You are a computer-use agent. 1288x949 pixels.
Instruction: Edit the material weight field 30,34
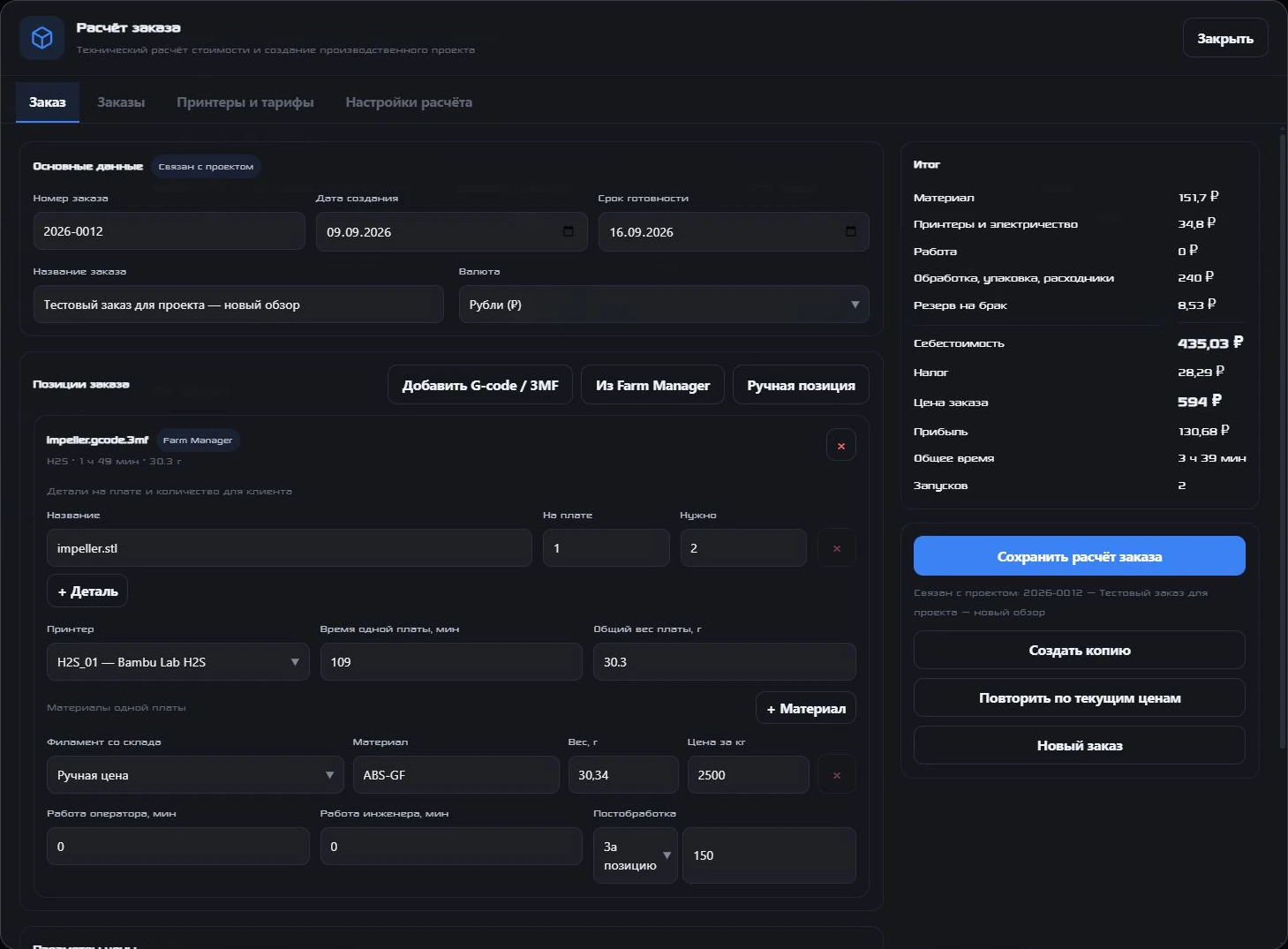622,775
